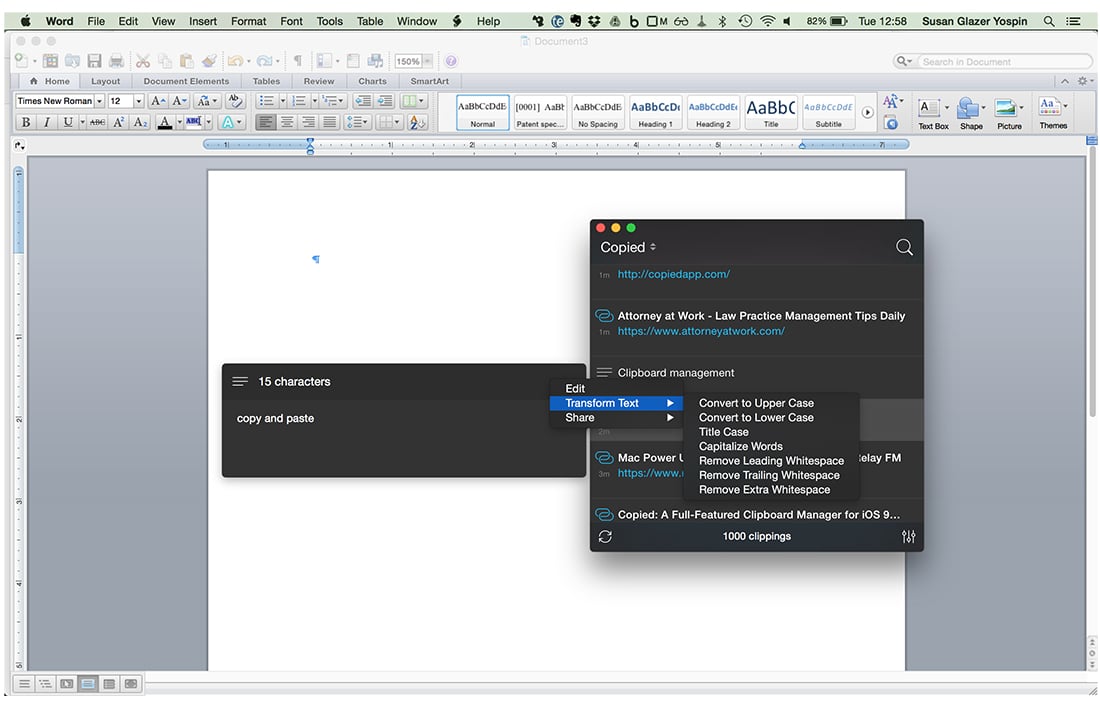This screenshot has width=1100, height=710.
Task: Open the font size dropdown showing 12
Action: tap(139, 101)
